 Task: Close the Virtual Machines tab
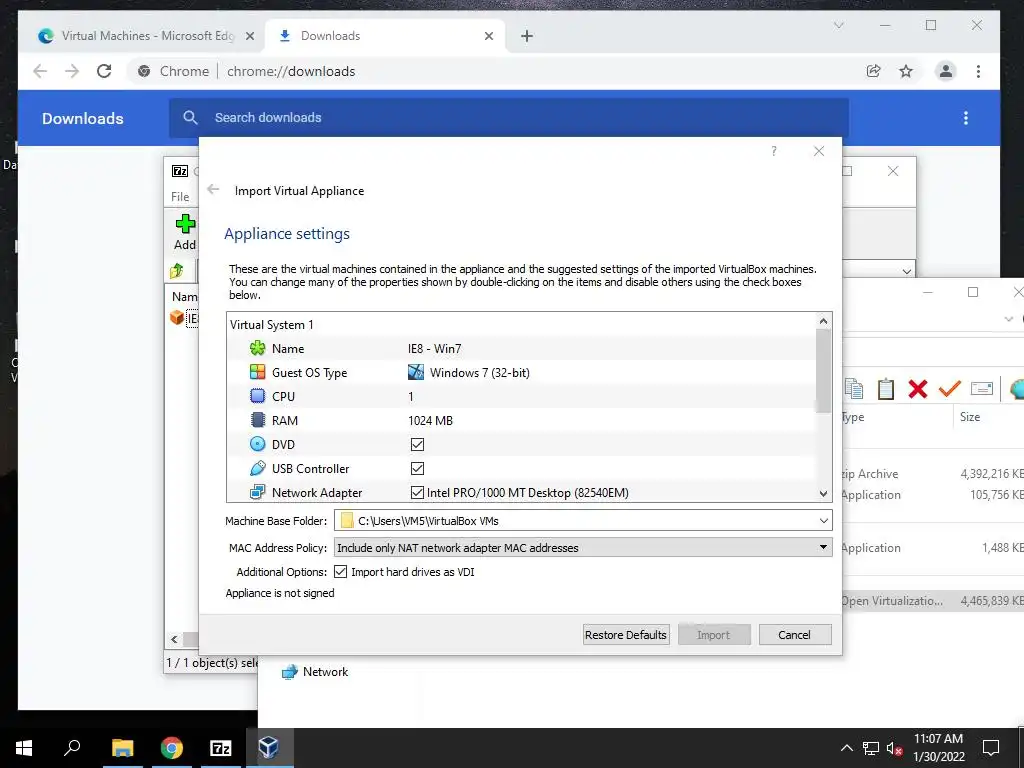(249, 36)
